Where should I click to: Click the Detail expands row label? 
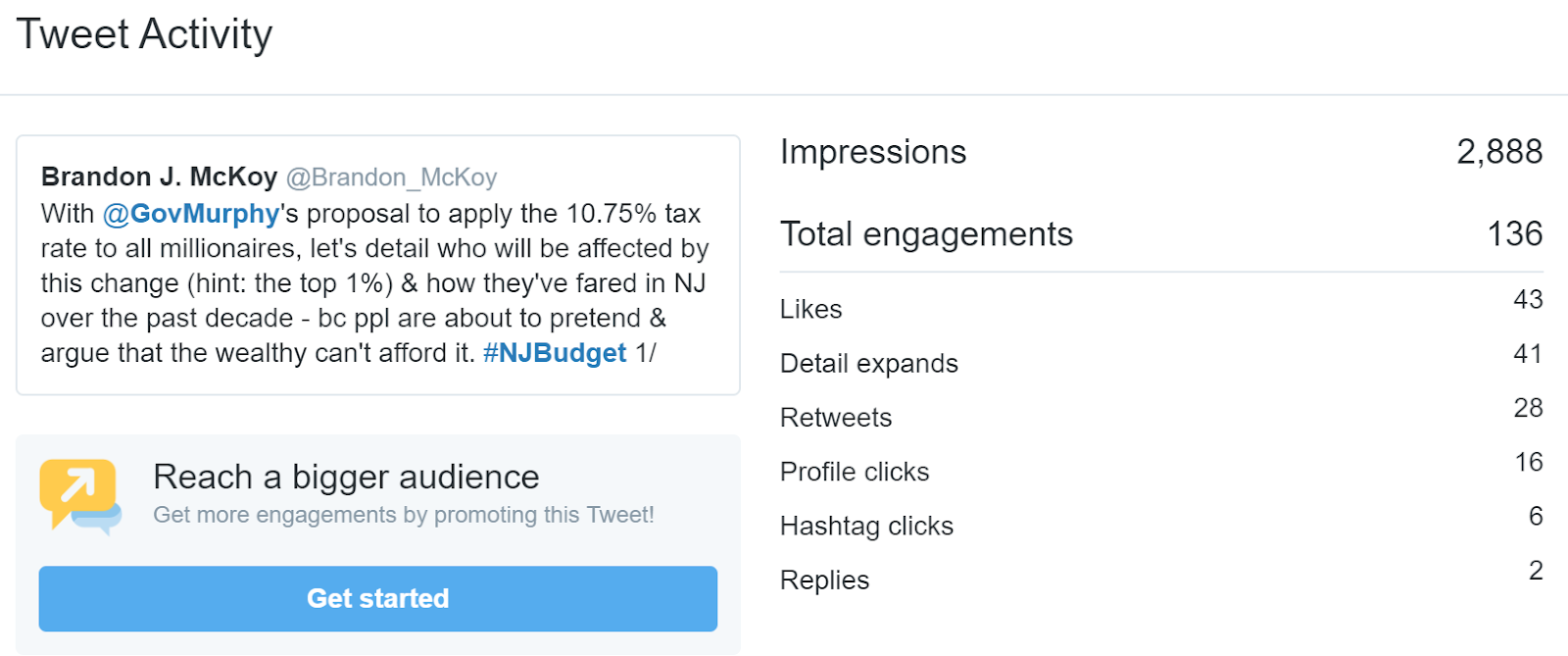869,364
